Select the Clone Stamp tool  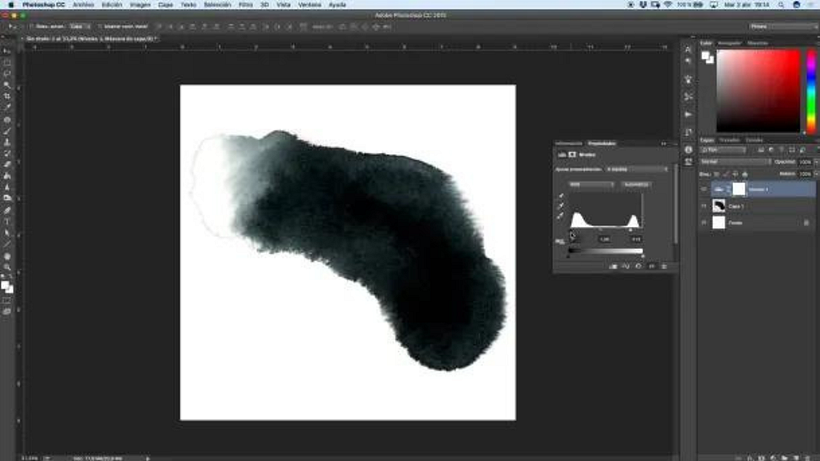tap(7, 142)
